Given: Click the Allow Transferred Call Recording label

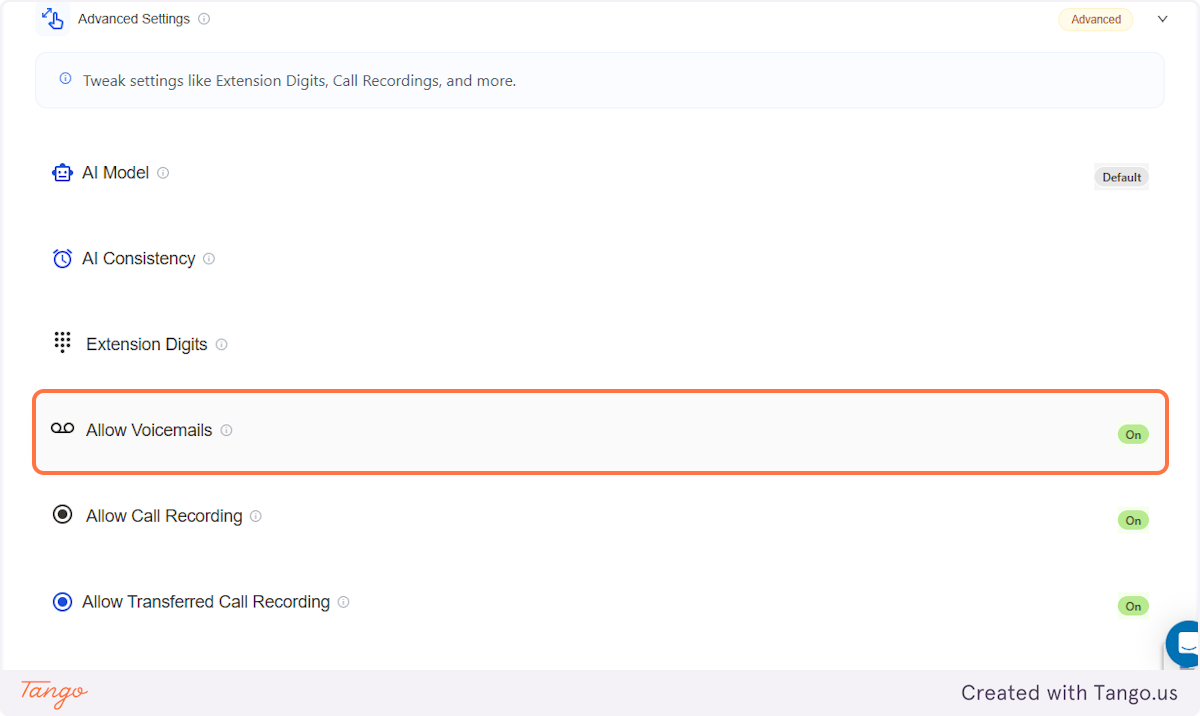Looking at the screenshot, I should coord(206,602).
